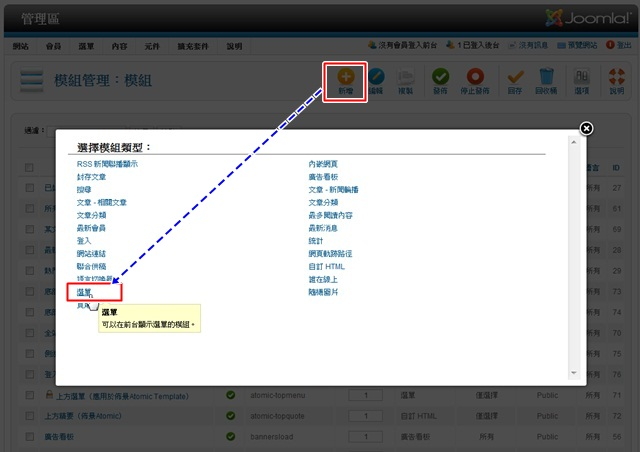Screen dimensions: 640x452
Task: Click the 回收桶 (Trash) bin icon
Action: tap(546, 81)
